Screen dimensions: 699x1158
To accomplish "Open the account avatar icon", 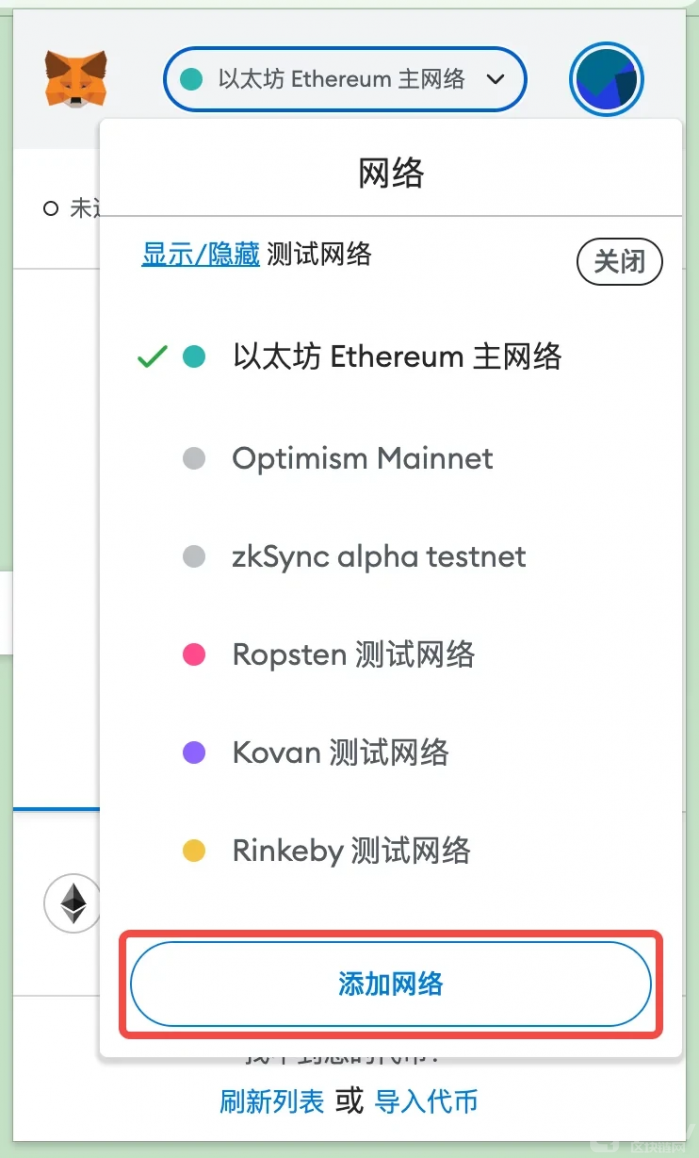I will pyautogui.click(x=607, y=76).
